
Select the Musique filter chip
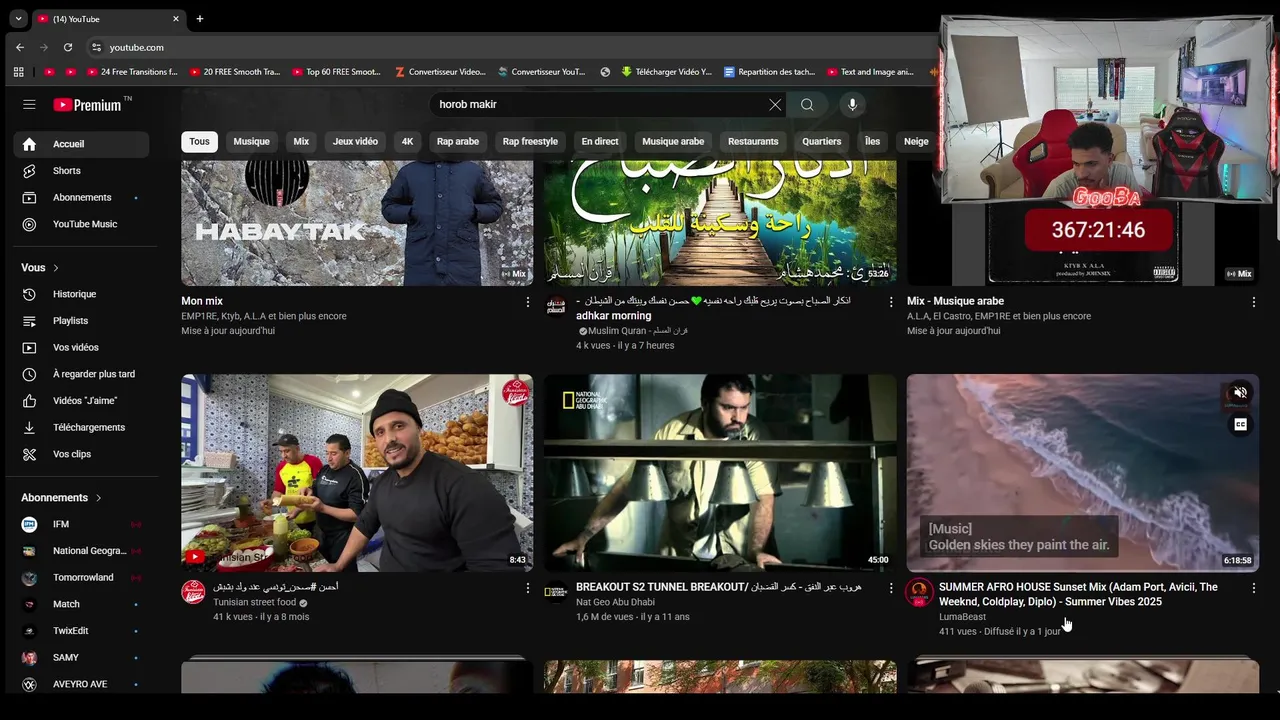251,141
